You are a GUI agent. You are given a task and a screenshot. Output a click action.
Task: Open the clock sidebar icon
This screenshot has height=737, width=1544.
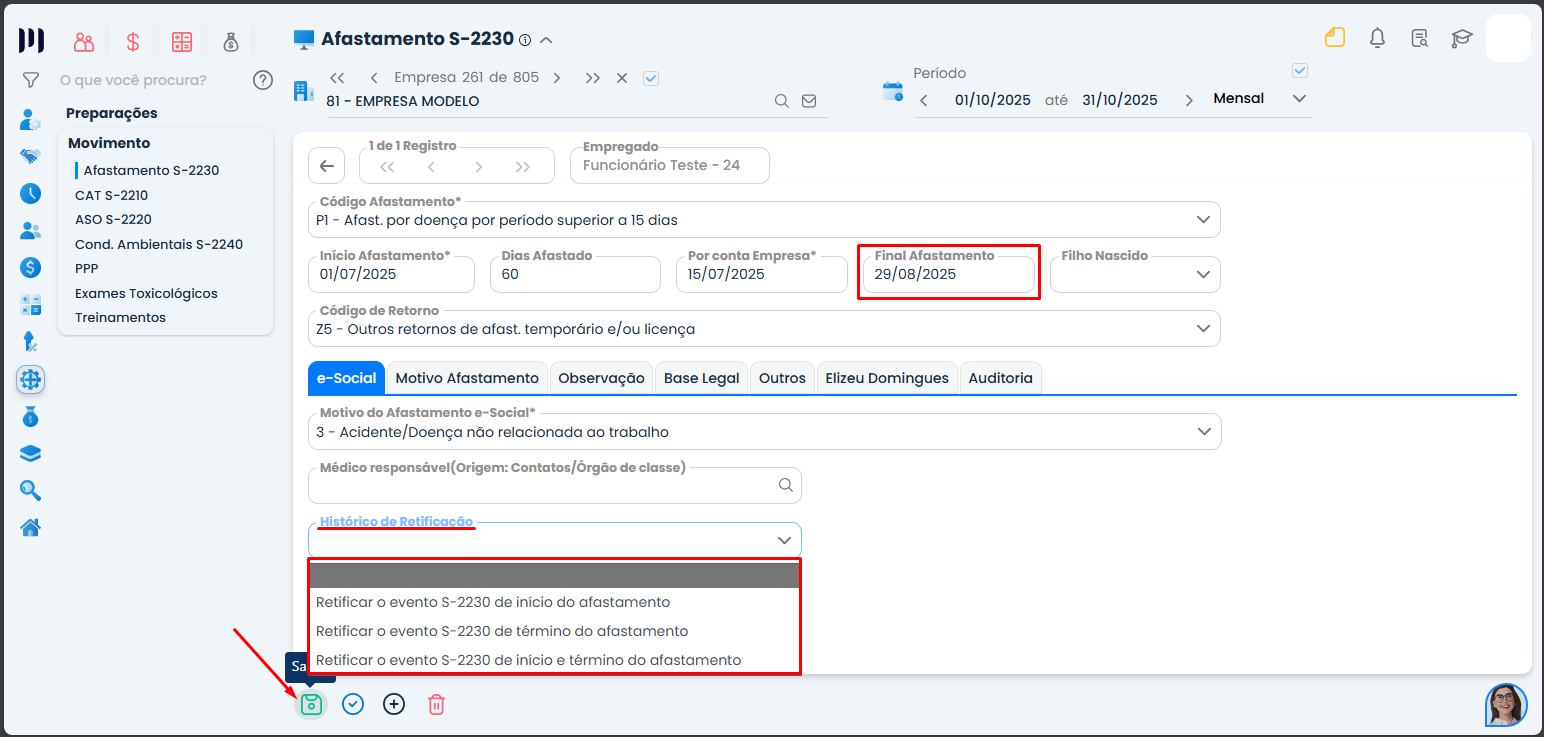(31, 194)
